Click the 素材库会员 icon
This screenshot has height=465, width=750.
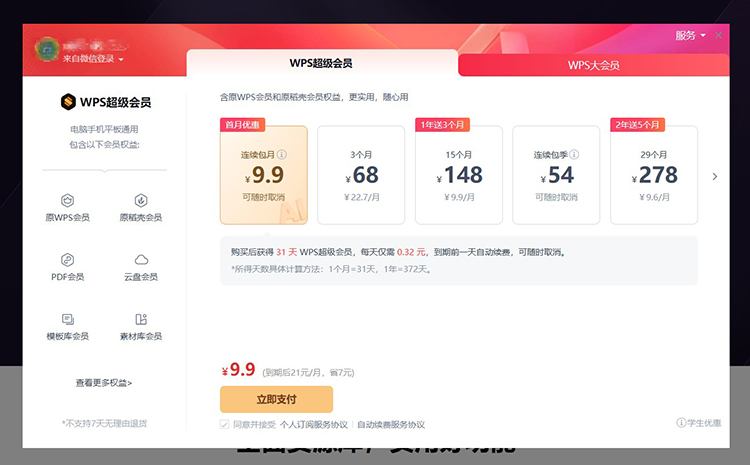tap(141, 319)
